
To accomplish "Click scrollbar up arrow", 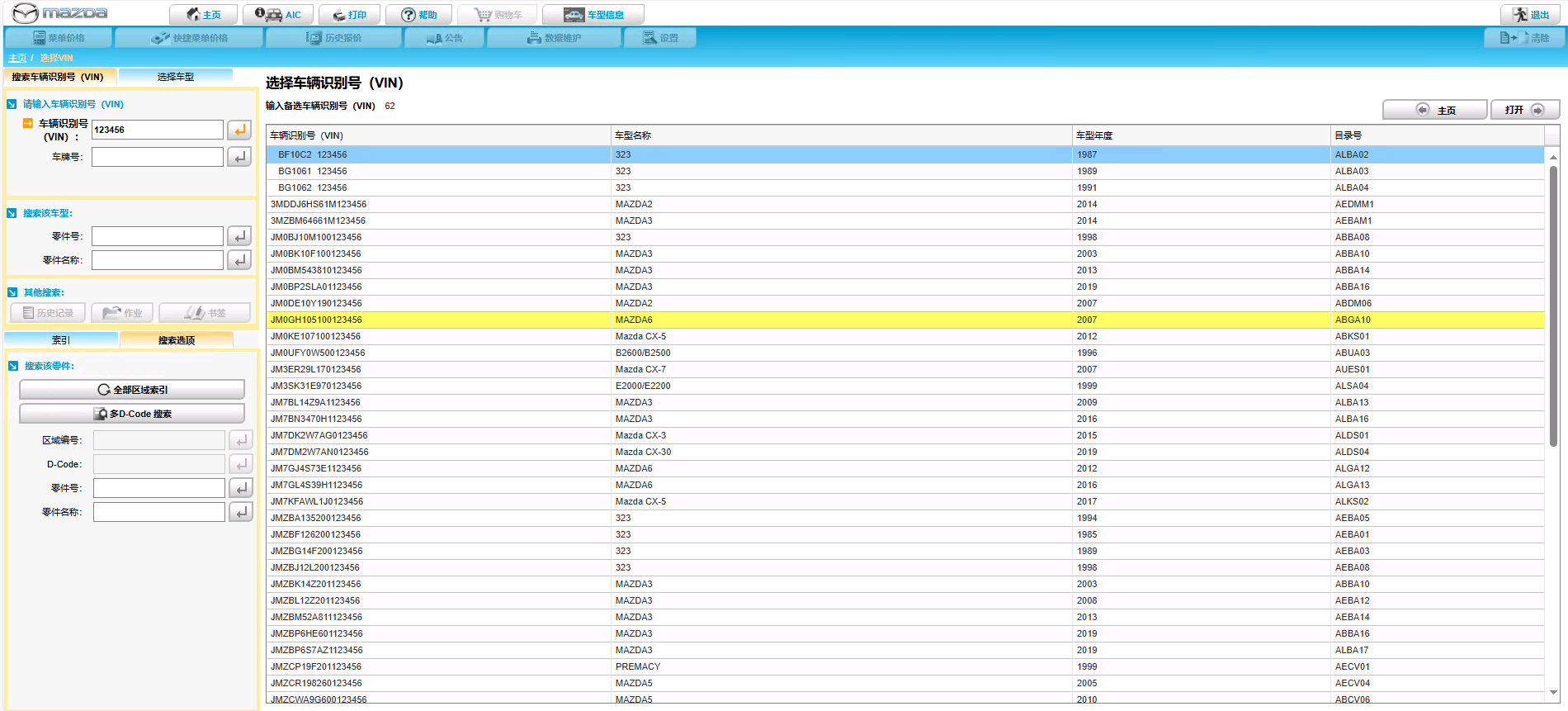I will click(x=1553, y=156).
